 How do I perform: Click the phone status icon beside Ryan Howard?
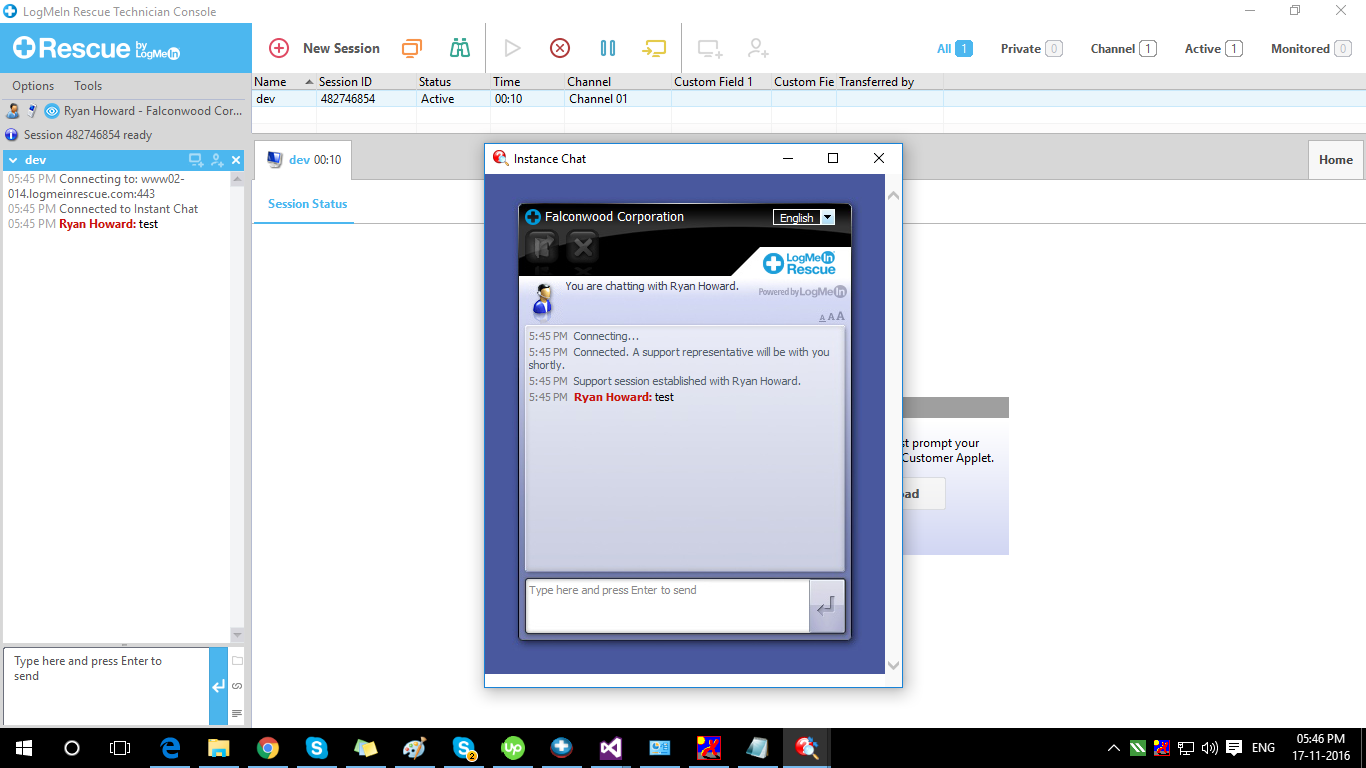click(32, 111)
